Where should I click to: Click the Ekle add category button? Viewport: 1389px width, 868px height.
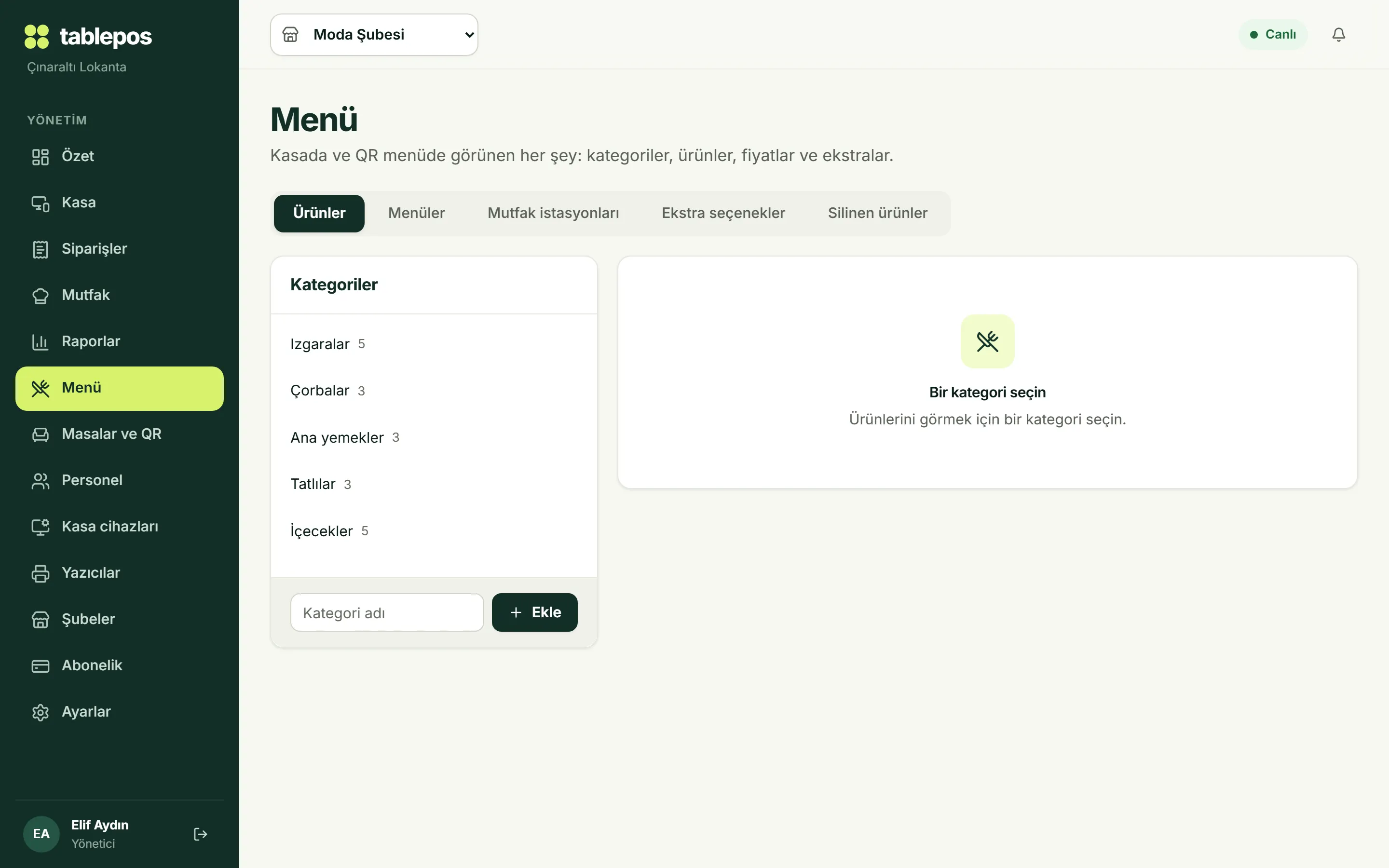tap(534, 612)
